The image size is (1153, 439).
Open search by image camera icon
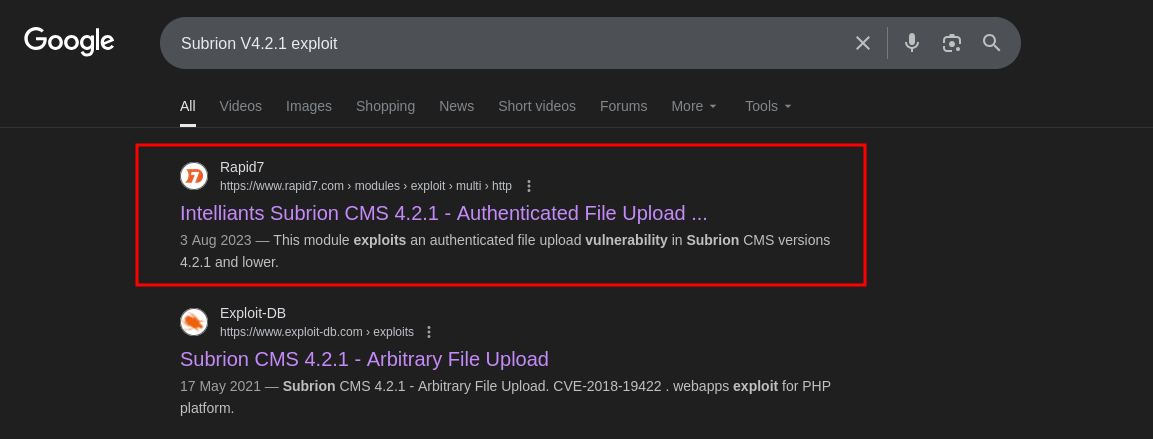(952, 43)
